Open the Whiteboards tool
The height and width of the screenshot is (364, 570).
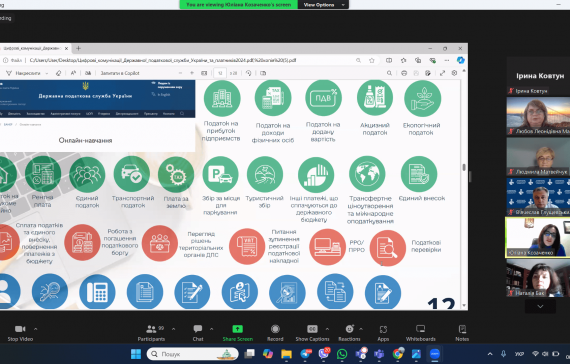[421, 333]
